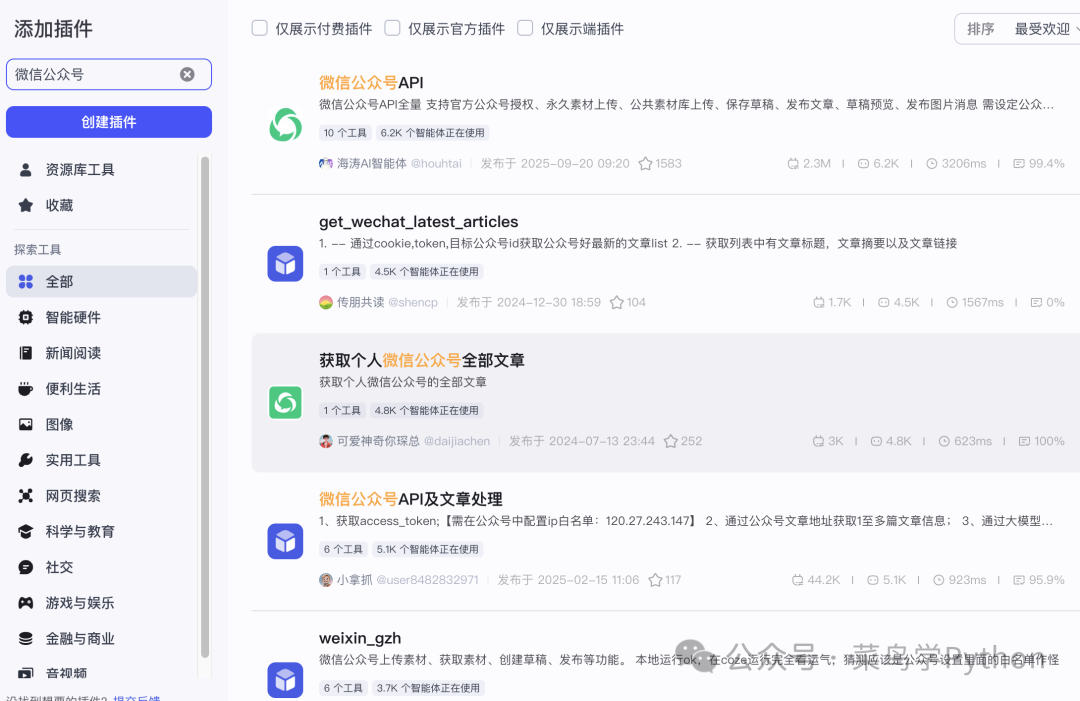1080x701 pixels.
Task: Click the star icon beside 117
Action: click(x=656, y=580)
